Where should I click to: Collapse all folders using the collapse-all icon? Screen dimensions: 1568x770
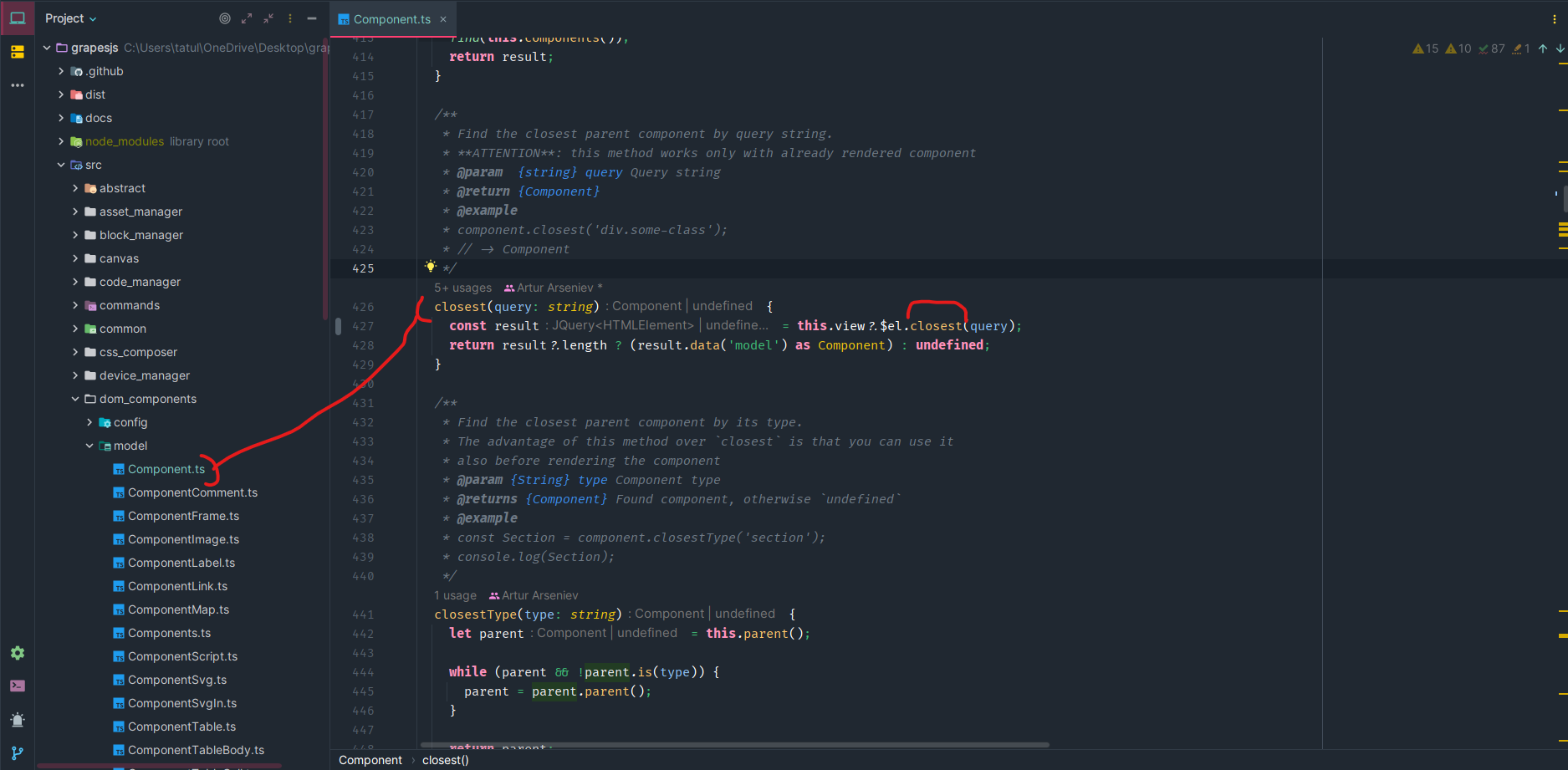tap(268, 18)
